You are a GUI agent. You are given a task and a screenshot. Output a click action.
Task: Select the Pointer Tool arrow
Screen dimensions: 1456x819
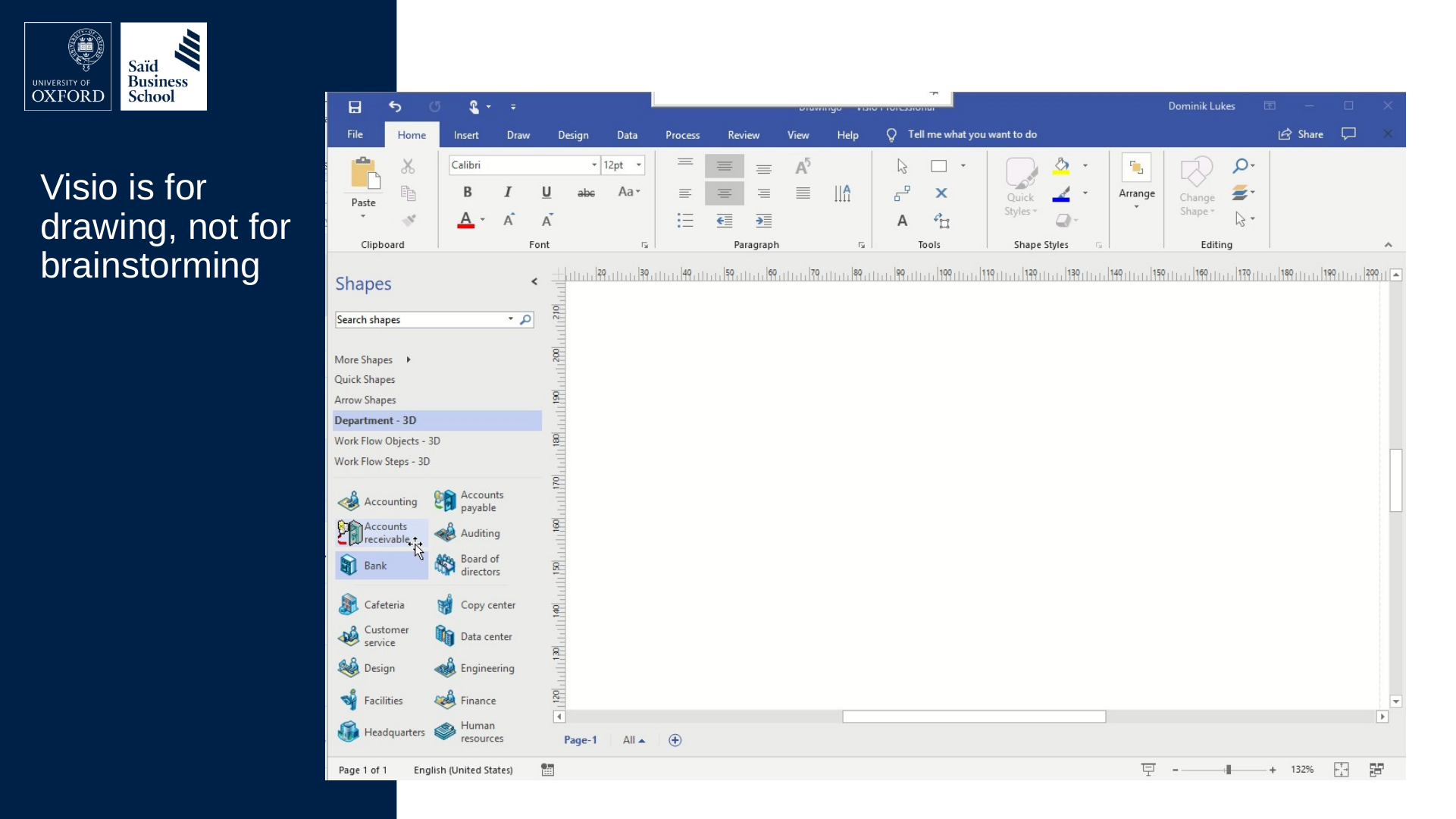(902, 166)
